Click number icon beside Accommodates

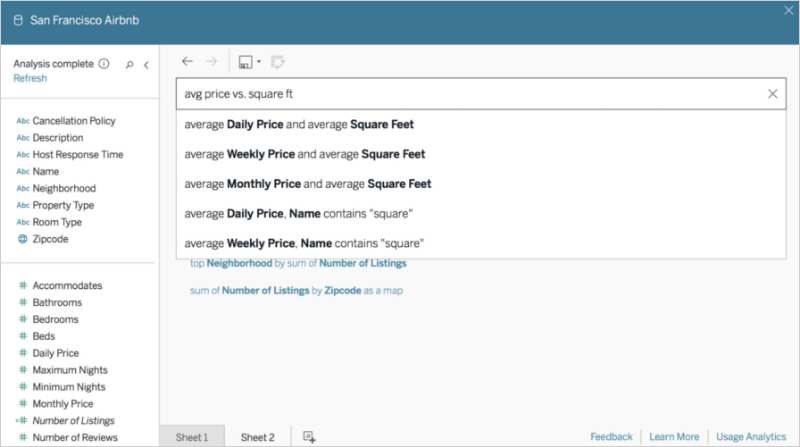coord(23,285)
